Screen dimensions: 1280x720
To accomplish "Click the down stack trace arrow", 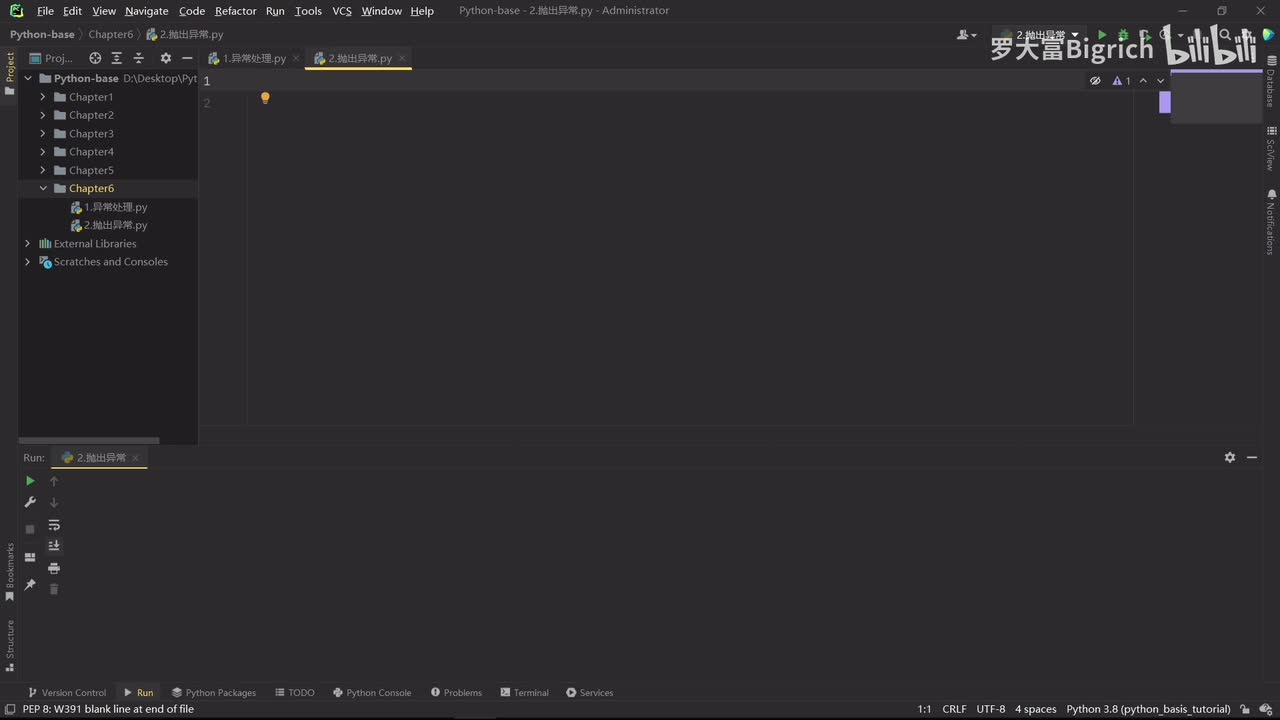I will (x=54, y=502).
